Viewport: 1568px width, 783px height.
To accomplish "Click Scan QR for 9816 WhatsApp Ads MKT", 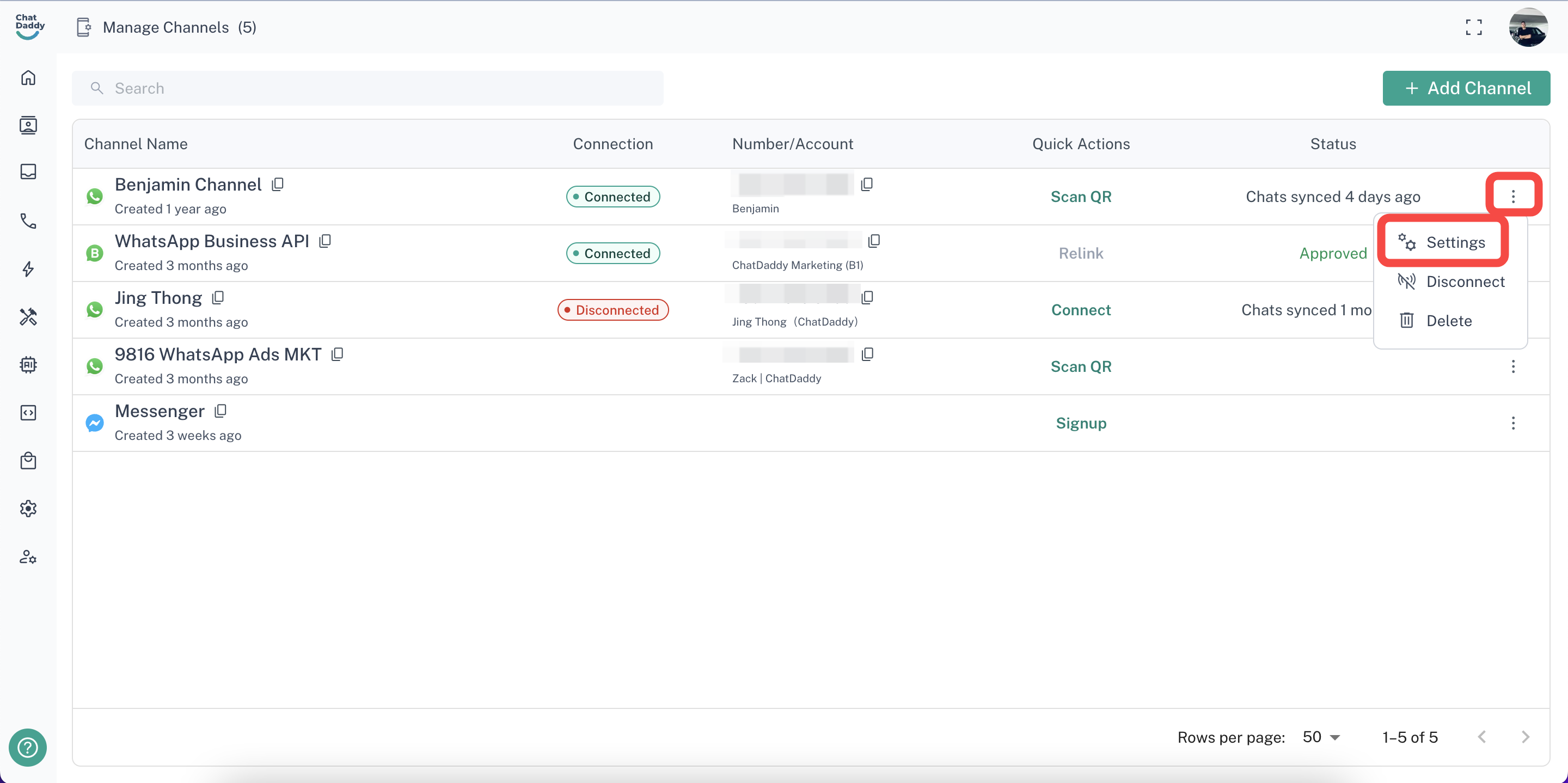I will 1080,366.
